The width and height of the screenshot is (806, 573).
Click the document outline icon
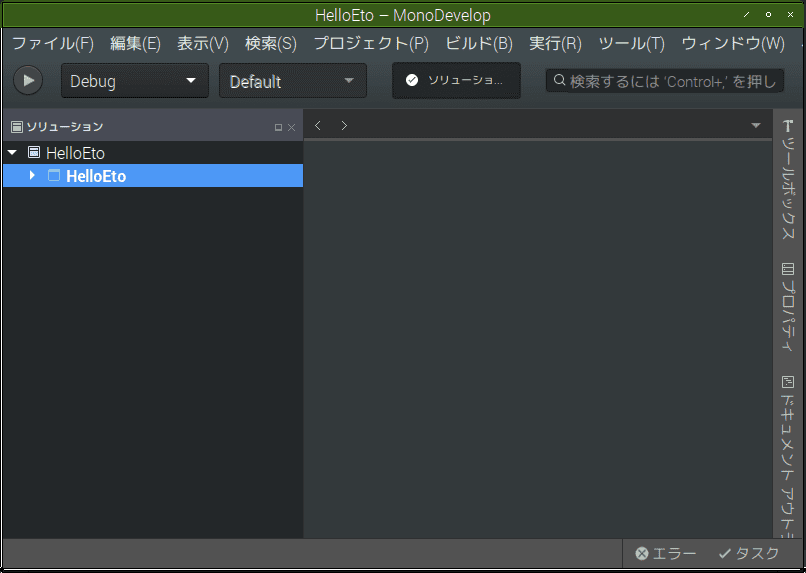tap(788, 382)
